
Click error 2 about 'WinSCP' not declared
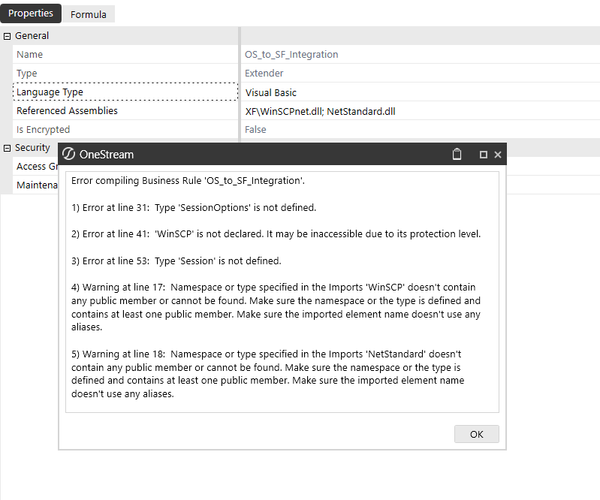pos(276,234)
